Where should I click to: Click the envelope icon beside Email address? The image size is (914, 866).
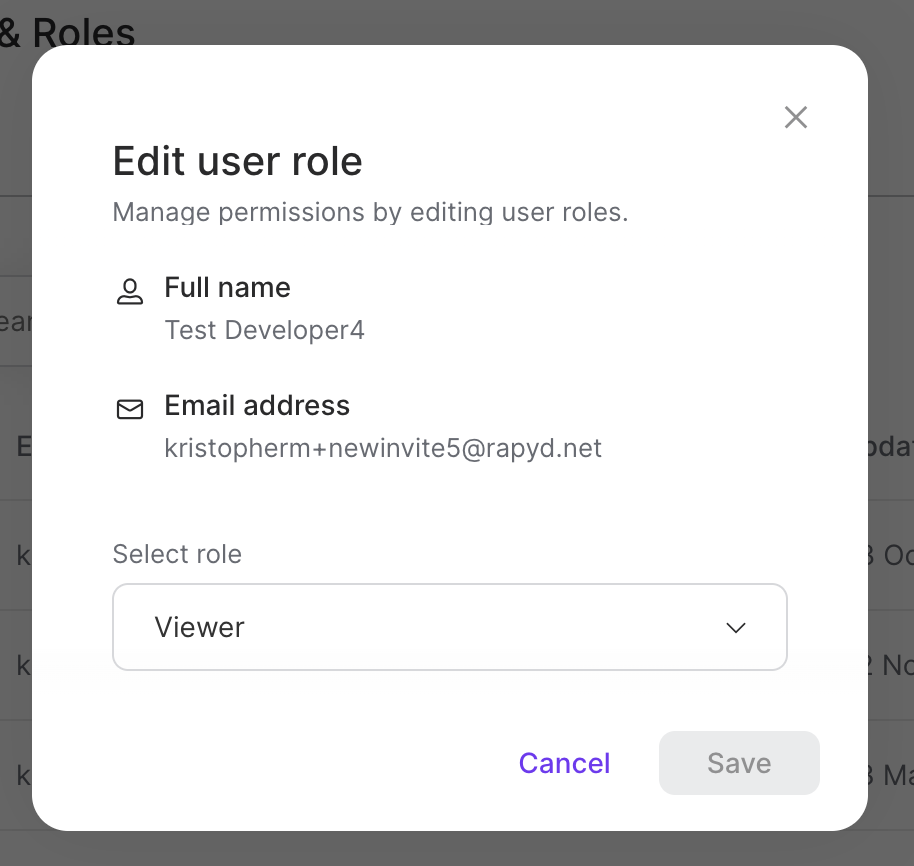(129, 410)
